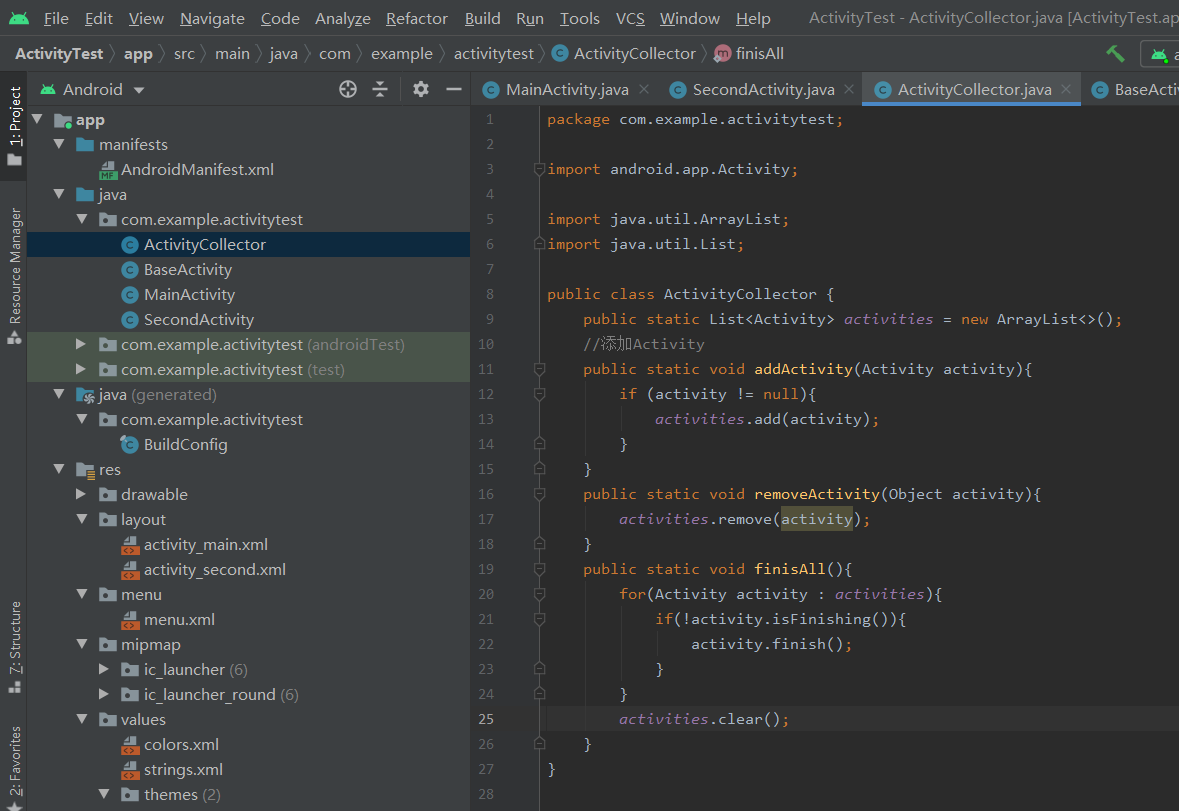Image resolution: width=1179 pixels, height=811 pixels.
Task: Open the Tools menu
Action: pos(580,18)
